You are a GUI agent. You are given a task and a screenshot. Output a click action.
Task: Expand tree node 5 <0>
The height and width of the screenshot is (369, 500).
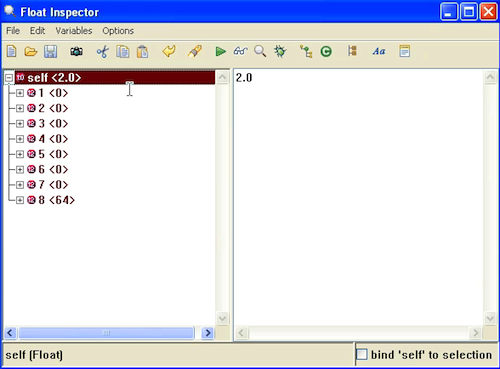click(20, 154)
